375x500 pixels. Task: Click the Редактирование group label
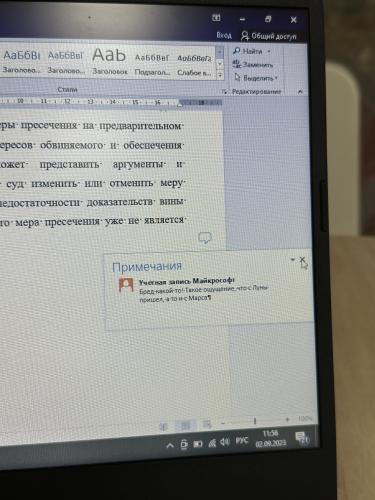coord(256,91)
